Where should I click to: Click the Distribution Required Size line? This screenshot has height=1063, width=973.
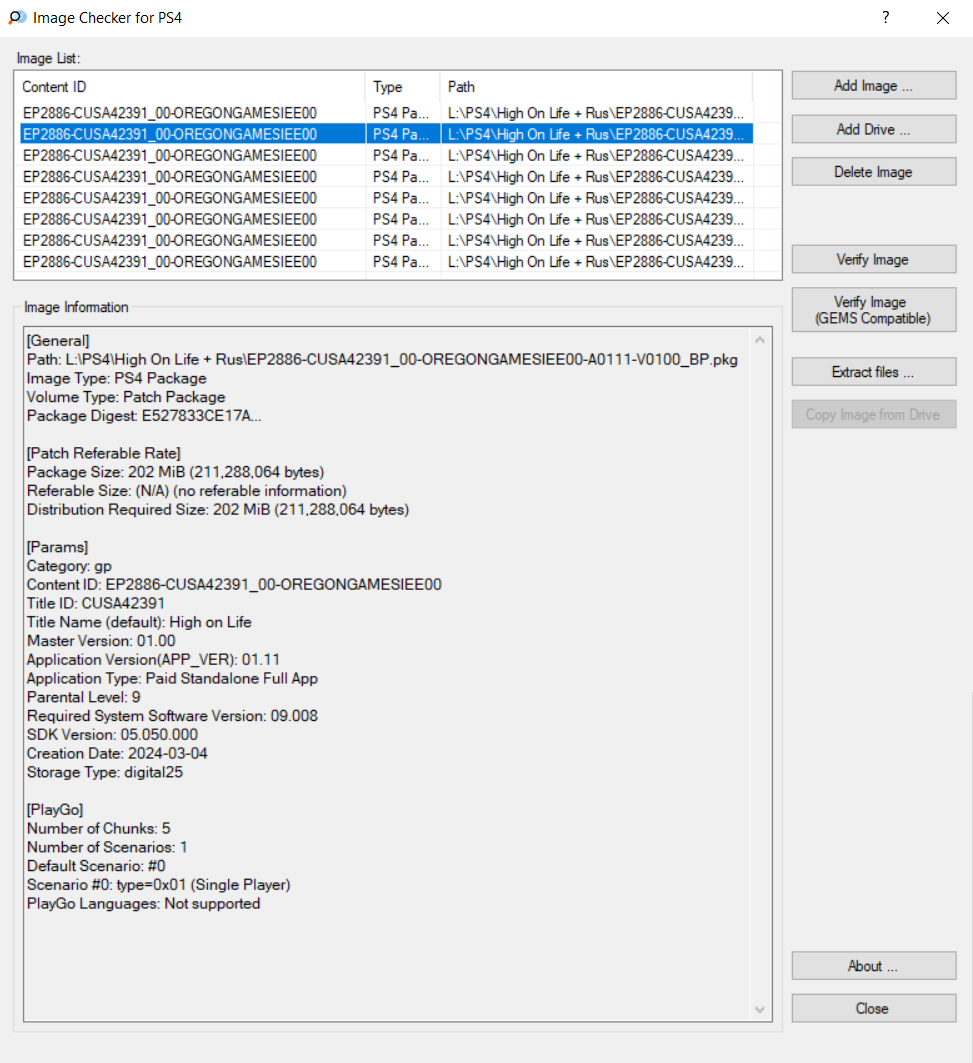pos(218,510)
